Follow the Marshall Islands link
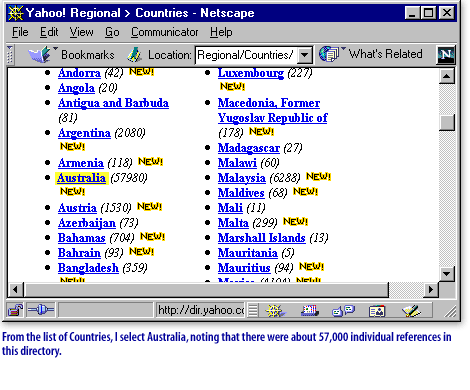Screen dimensions: 470x390 262,238
